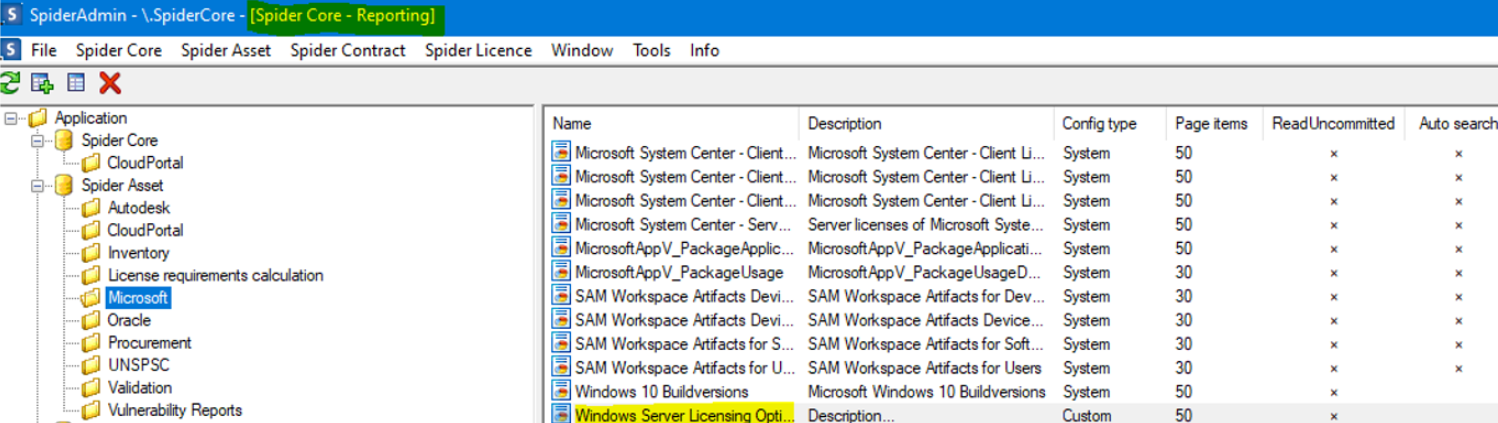Click the UNSPSC folder icon
Screen dimensions: 1498x423
[x=91, y=365]
